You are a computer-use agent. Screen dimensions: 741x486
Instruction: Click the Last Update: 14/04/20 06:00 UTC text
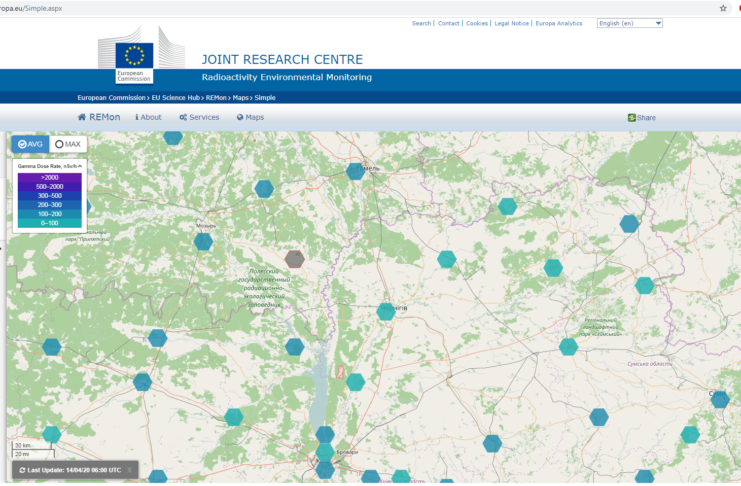coord(74,470)
